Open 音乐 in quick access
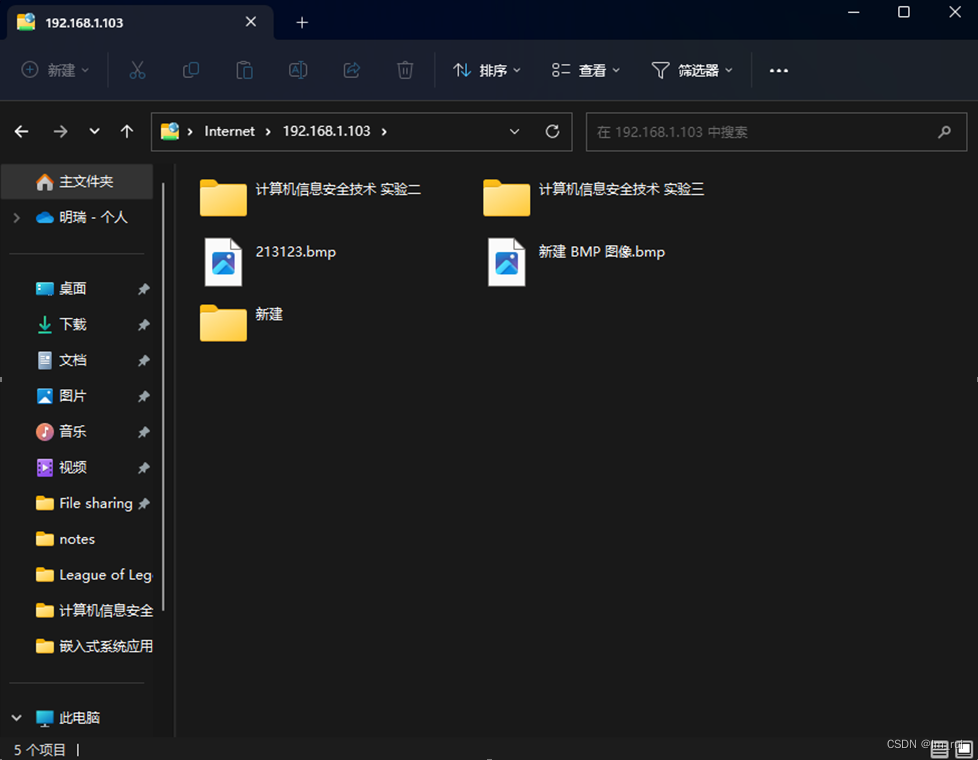Image resolution: width=978 pixels, height=760 pixels. 72,431
